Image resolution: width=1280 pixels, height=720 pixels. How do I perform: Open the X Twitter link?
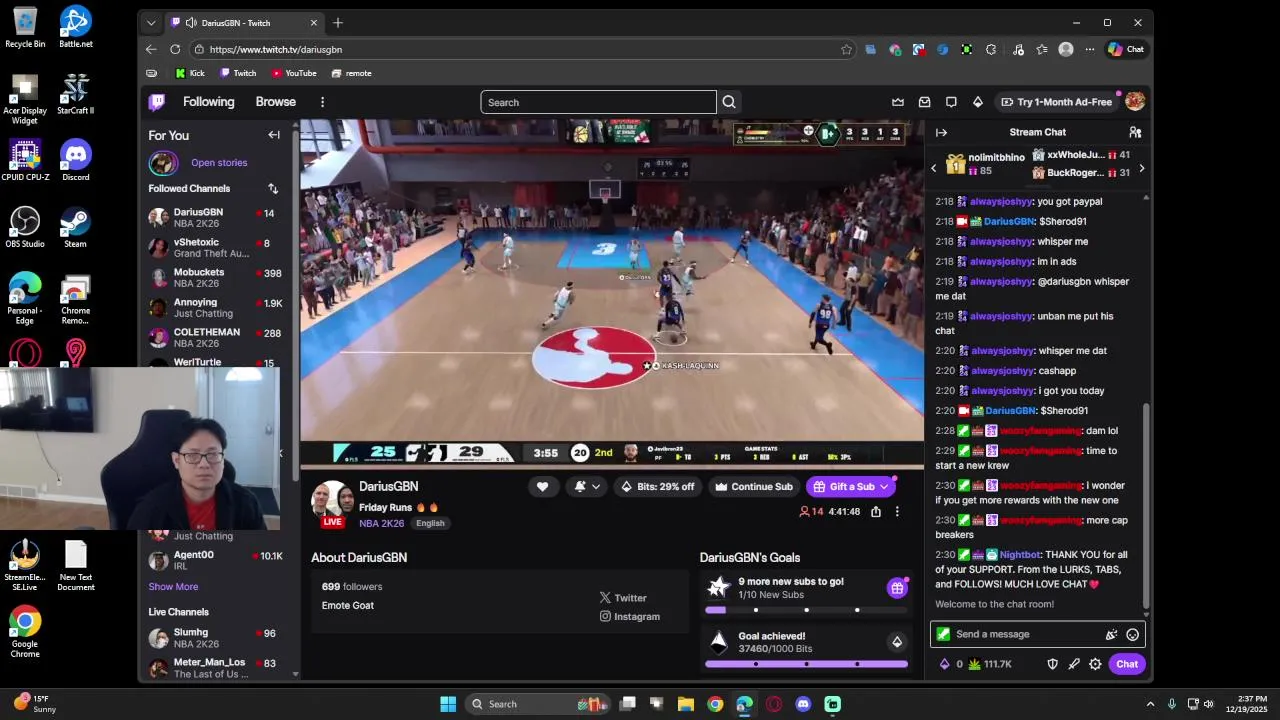pos(623,598)
